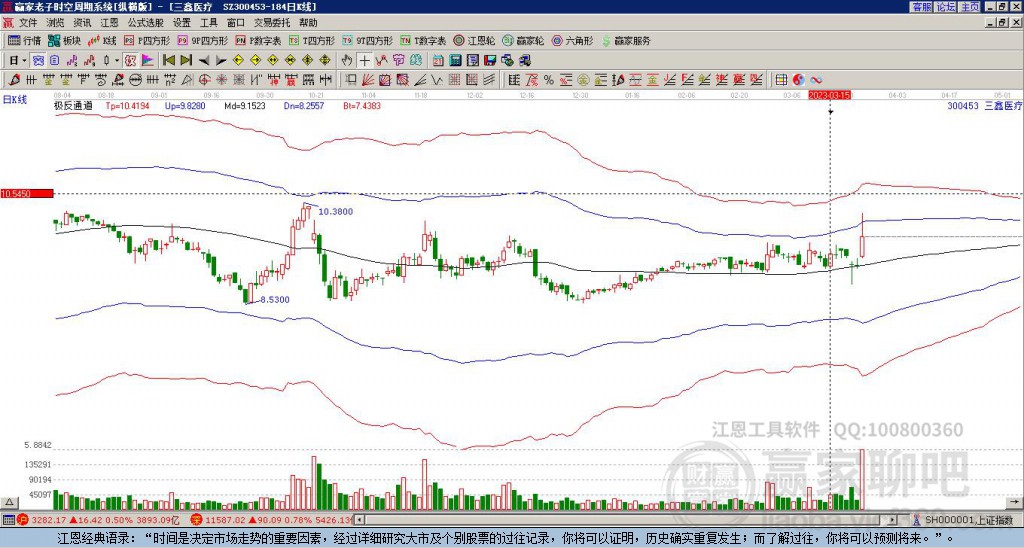1024x548 pixels.
Task: Open the 交易委托 menu
Action: coord(272,23)
